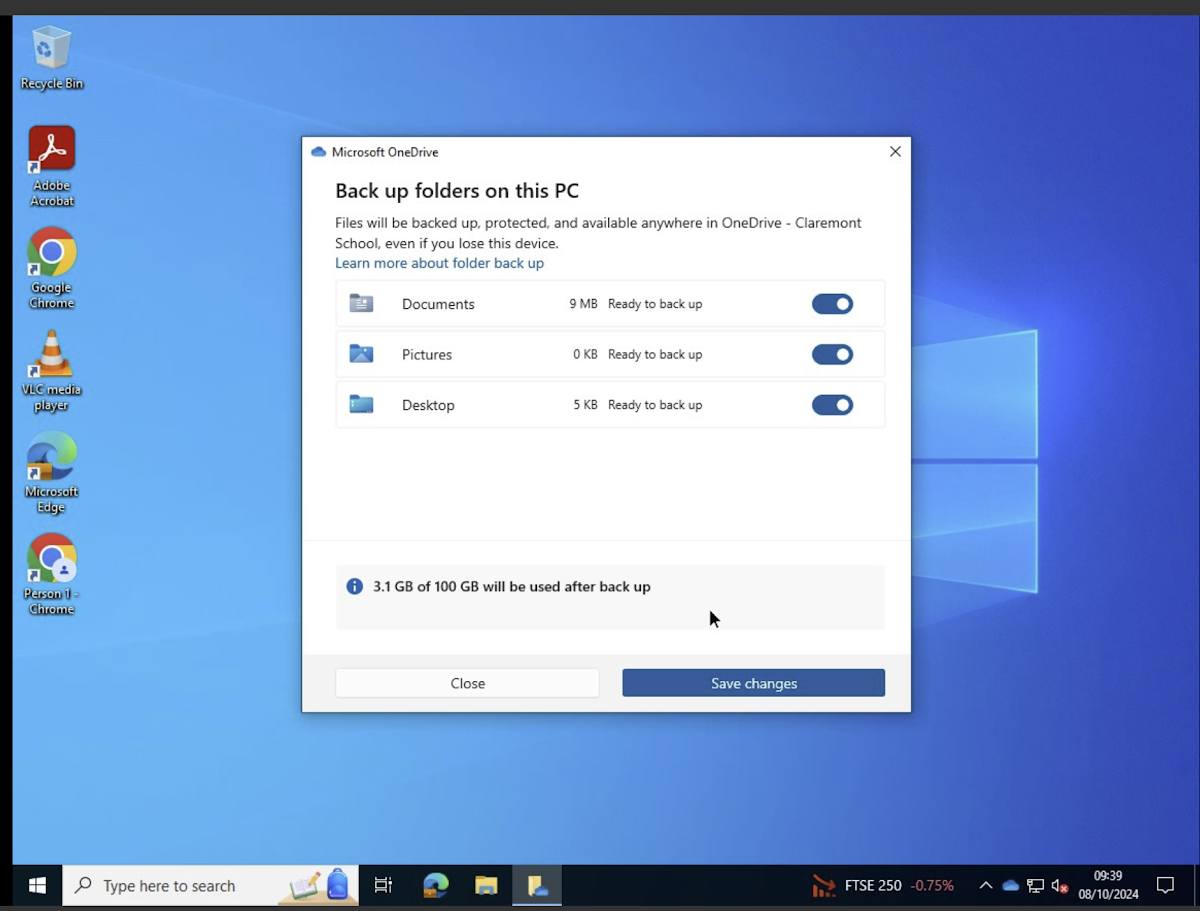Open the Recycle Bin desktop icon
Viewport: 1200px width, 911px height.
[x=52, y=58]
